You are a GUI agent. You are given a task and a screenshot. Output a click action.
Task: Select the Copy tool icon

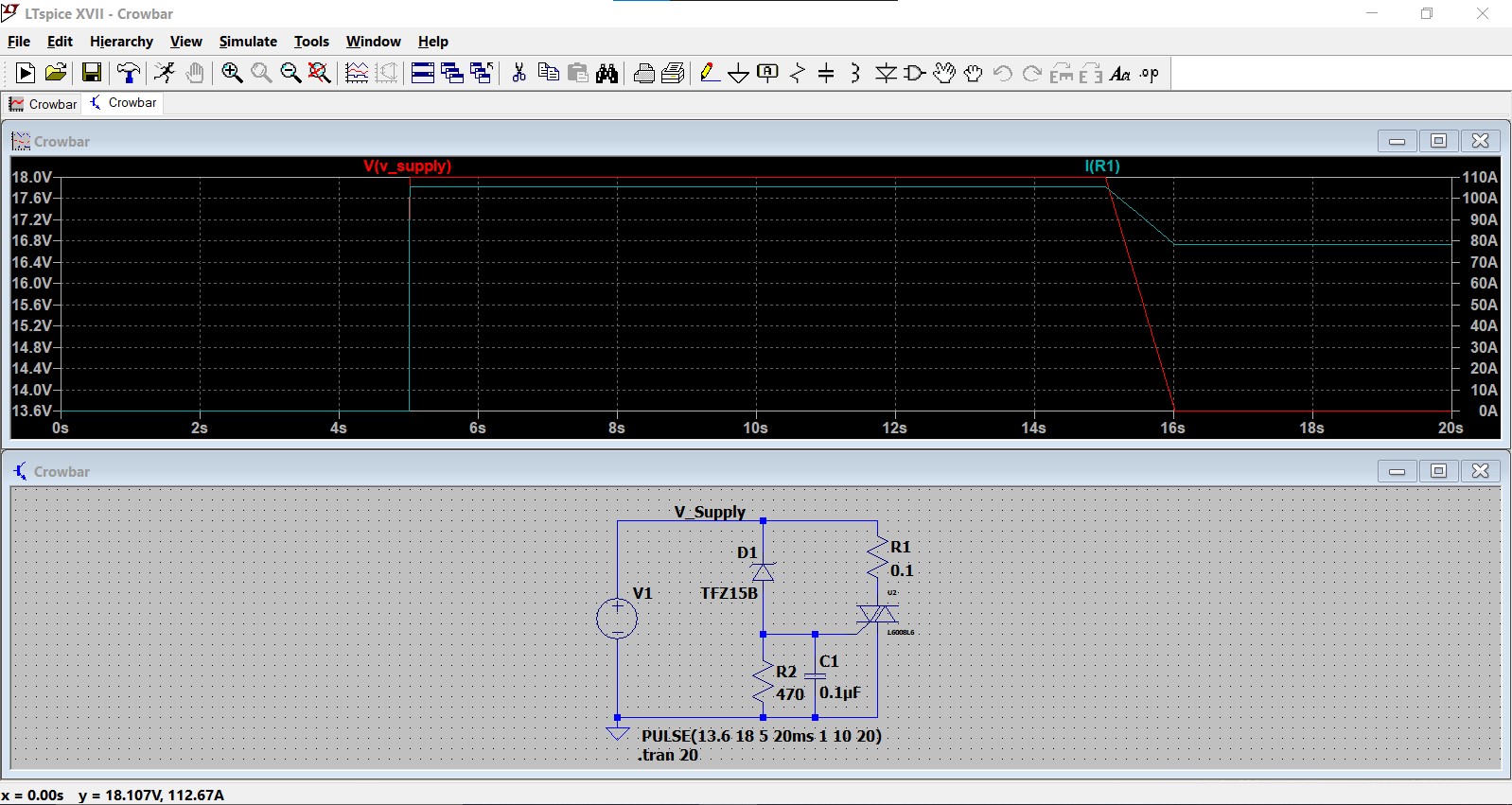click(x=548, y=73)
